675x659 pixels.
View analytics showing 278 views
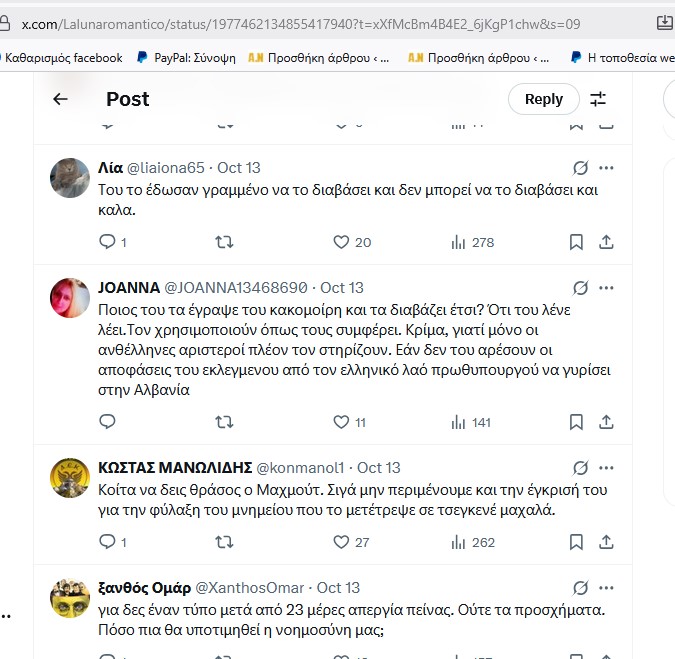click(x=473, y=242)
